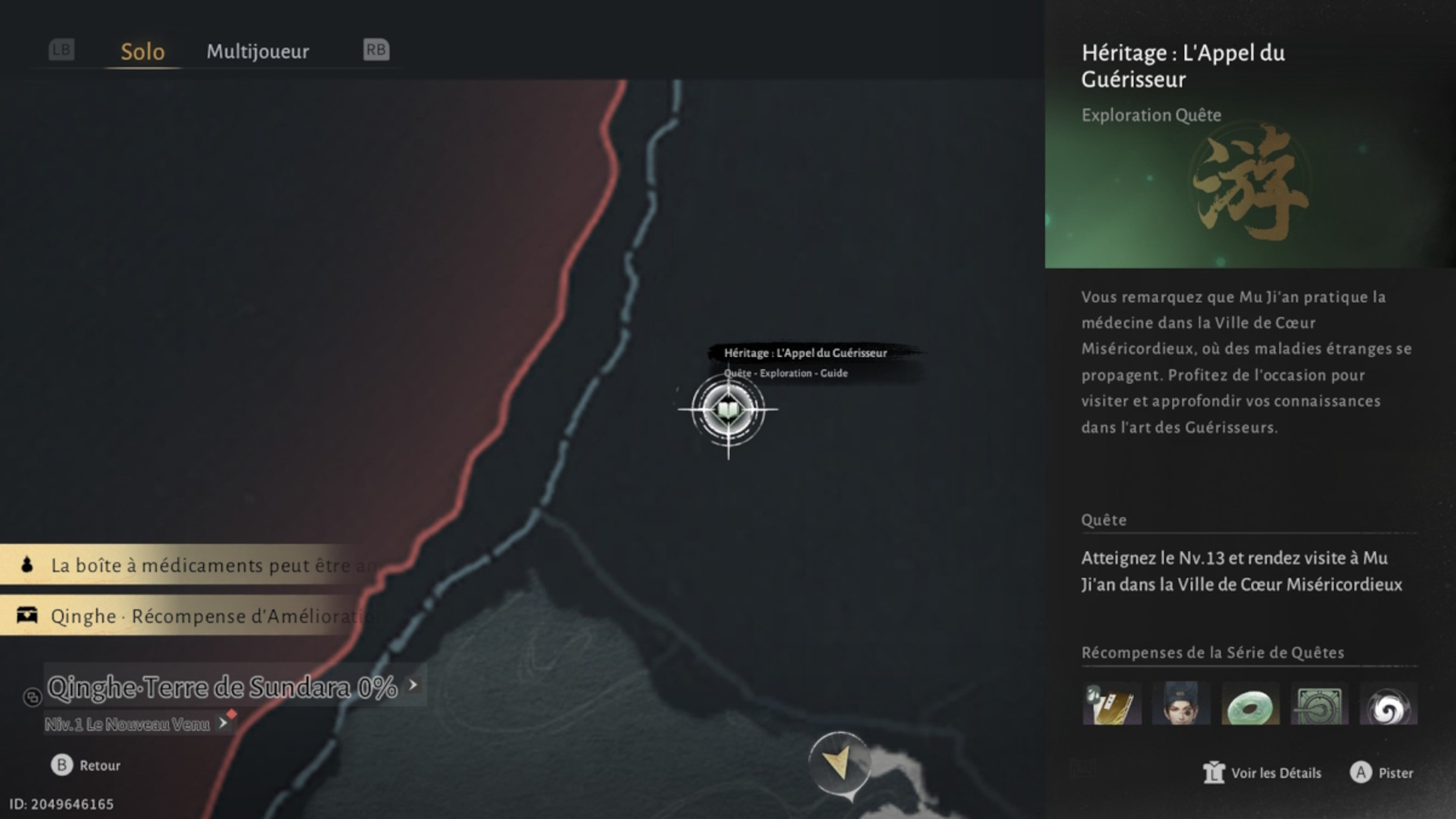Expand the Qinghe·Terre de Sundara region chevron
1456x819 pixels.
pyautogui.click(x=413, y=685)
